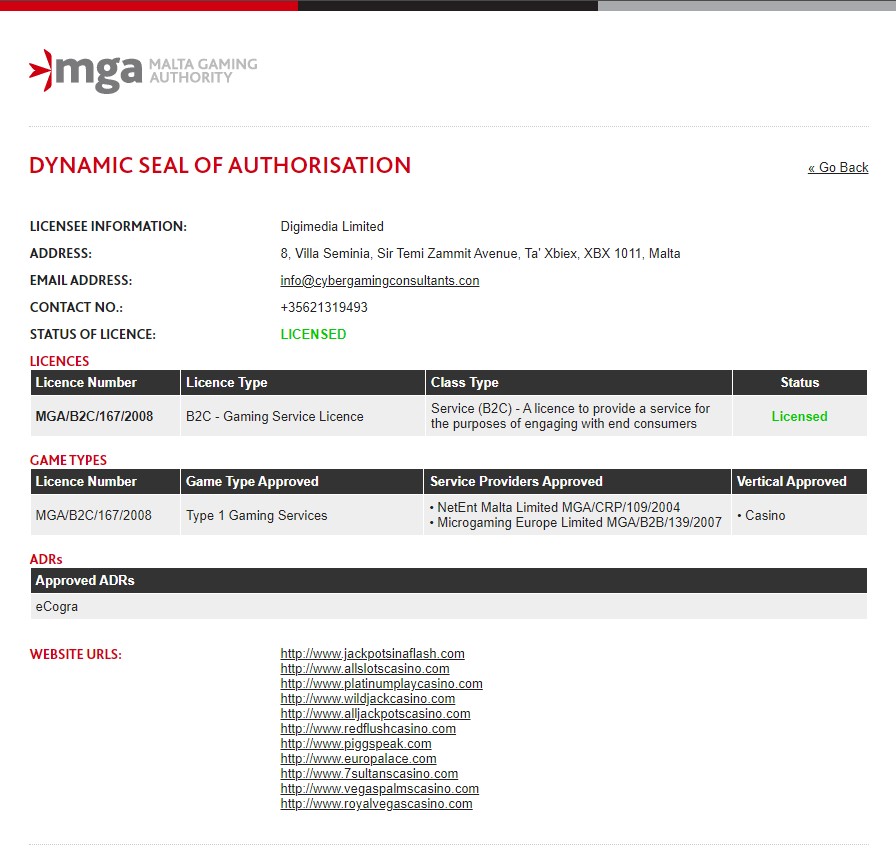The width and height of the screenshot is (896, 849).
Task: Click the eCogra approved ADR row
Action: tap(449, 606)
